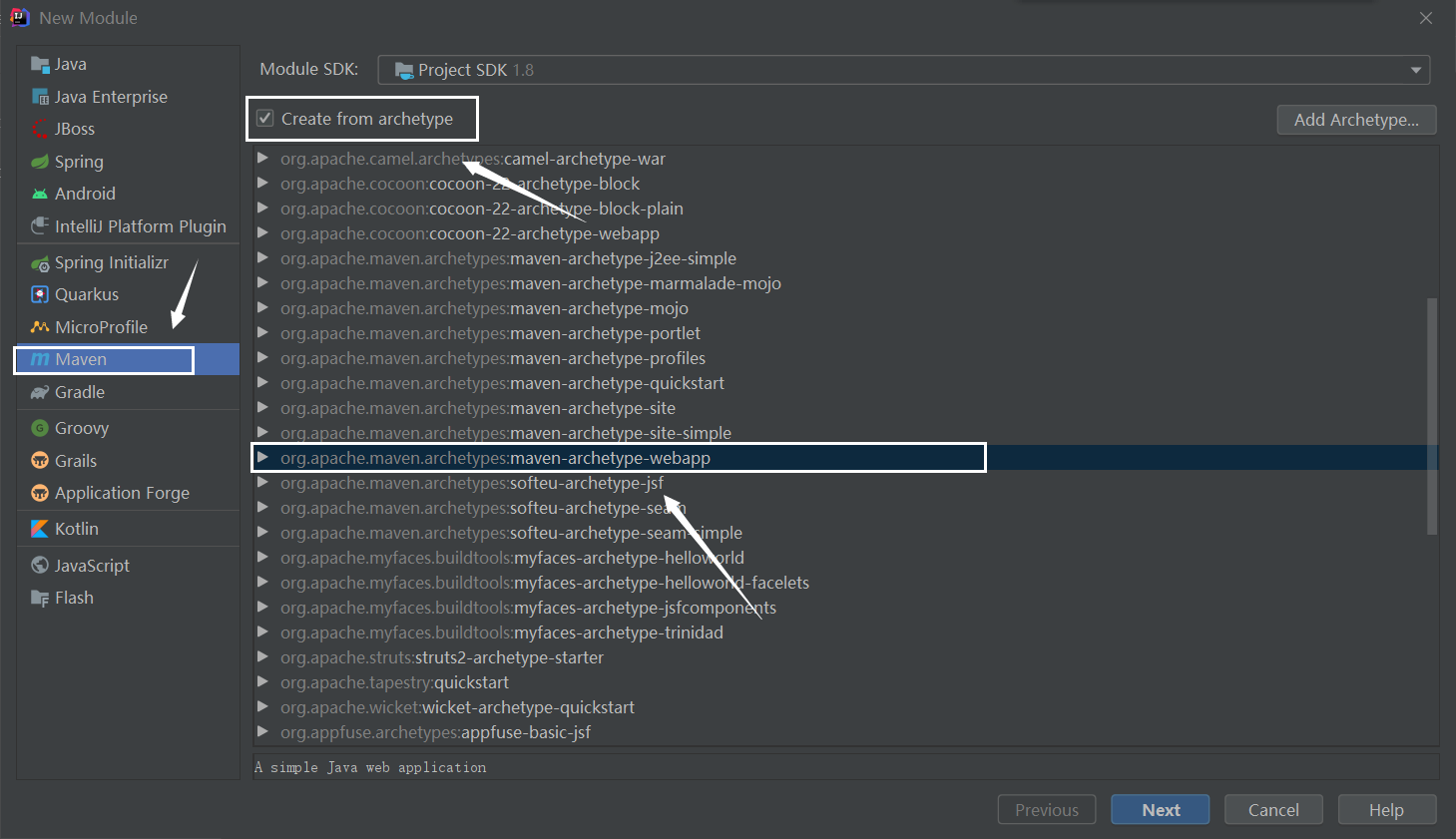This screenshot has height=839, width=1456.
Task: Select Java Enterprise module type label
Action: [111, 97]
